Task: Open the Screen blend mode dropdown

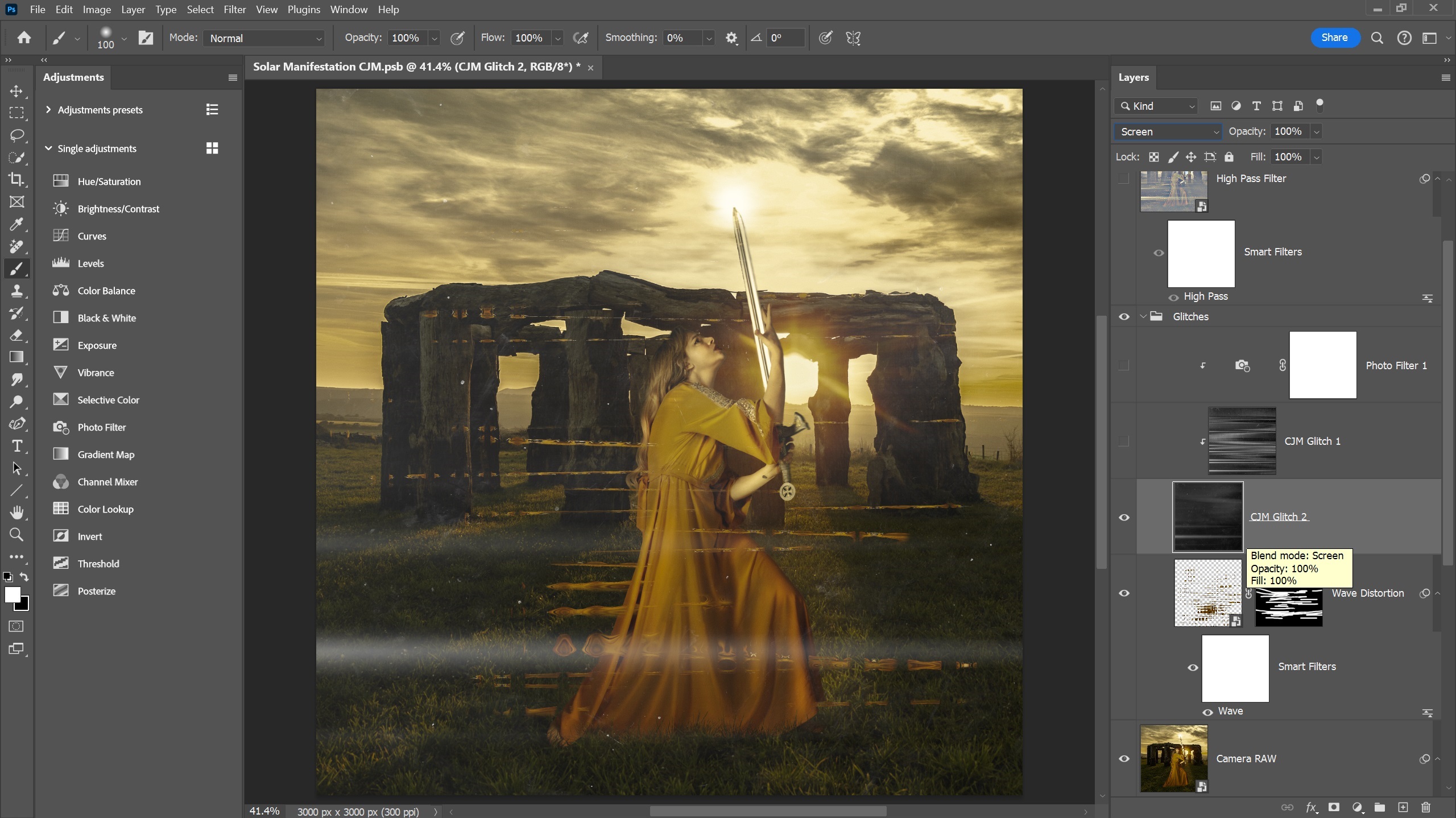Action: coord(1168,131)
